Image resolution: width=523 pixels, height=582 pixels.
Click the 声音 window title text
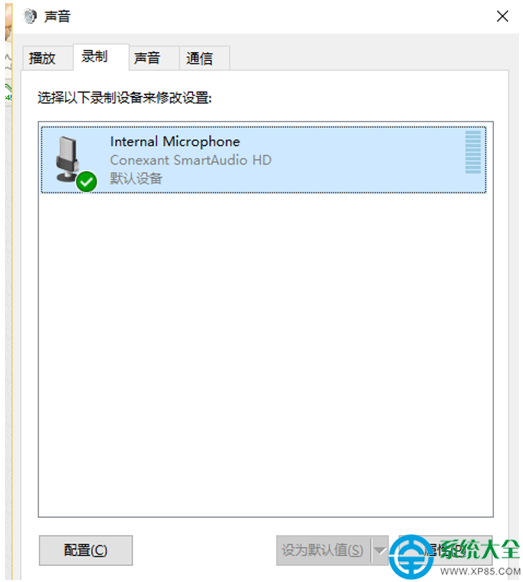point(57,16)
